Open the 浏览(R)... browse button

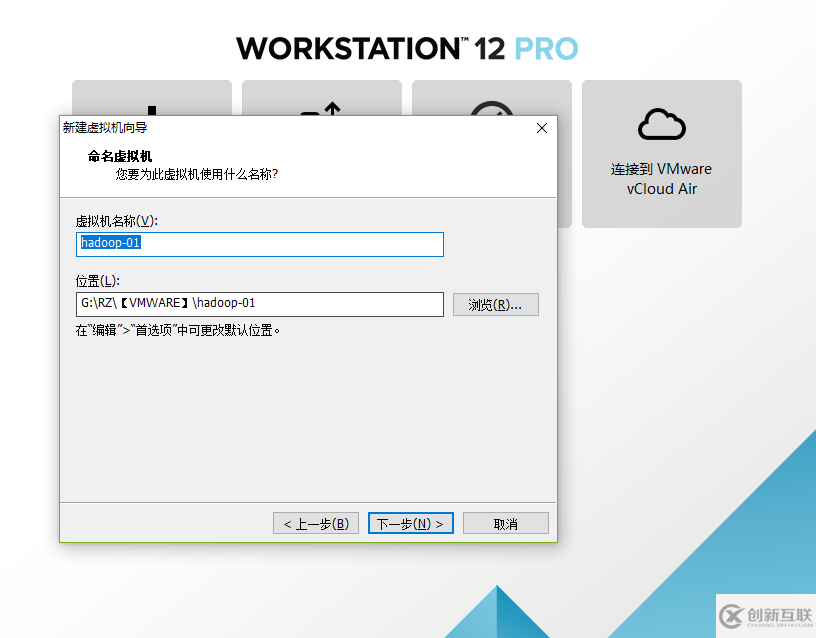495,304
